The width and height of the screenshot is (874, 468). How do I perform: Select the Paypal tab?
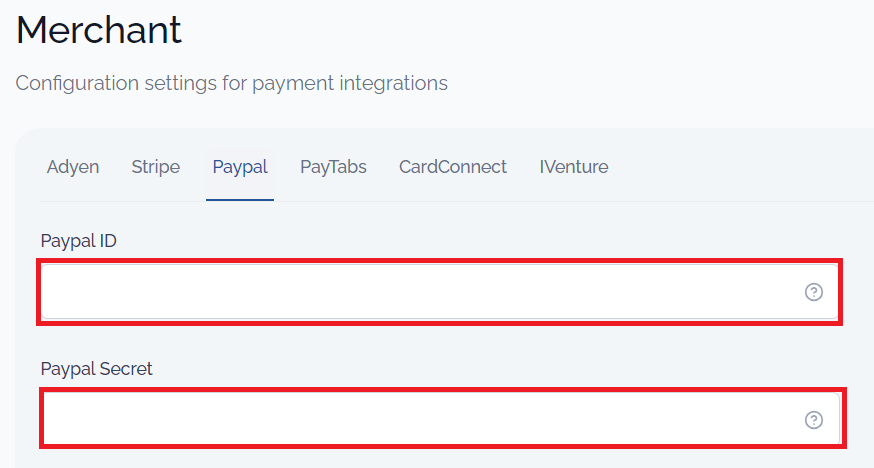coord(240,167)
